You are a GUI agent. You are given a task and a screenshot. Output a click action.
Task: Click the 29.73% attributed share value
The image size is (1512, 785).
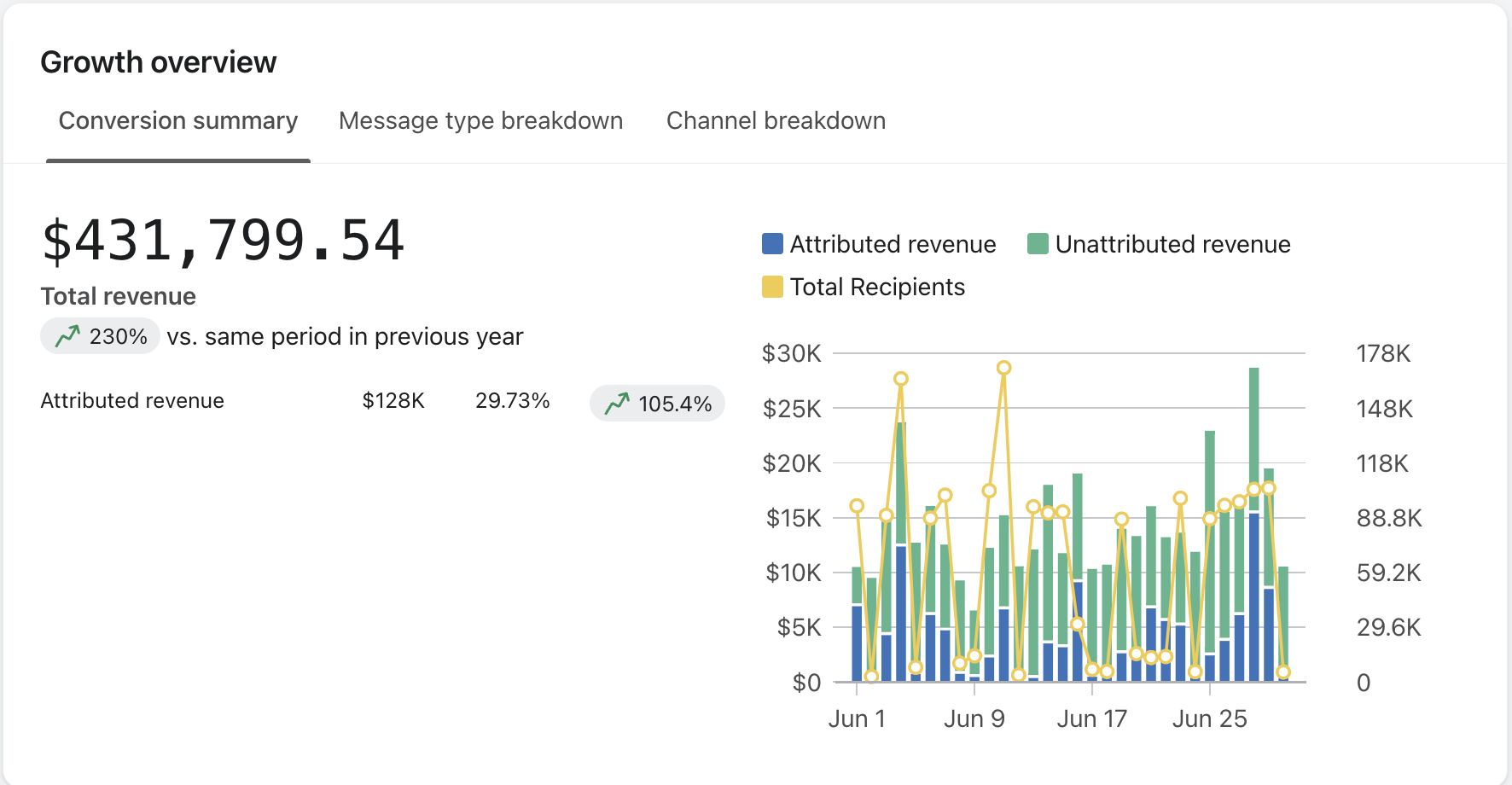(512, 400)
